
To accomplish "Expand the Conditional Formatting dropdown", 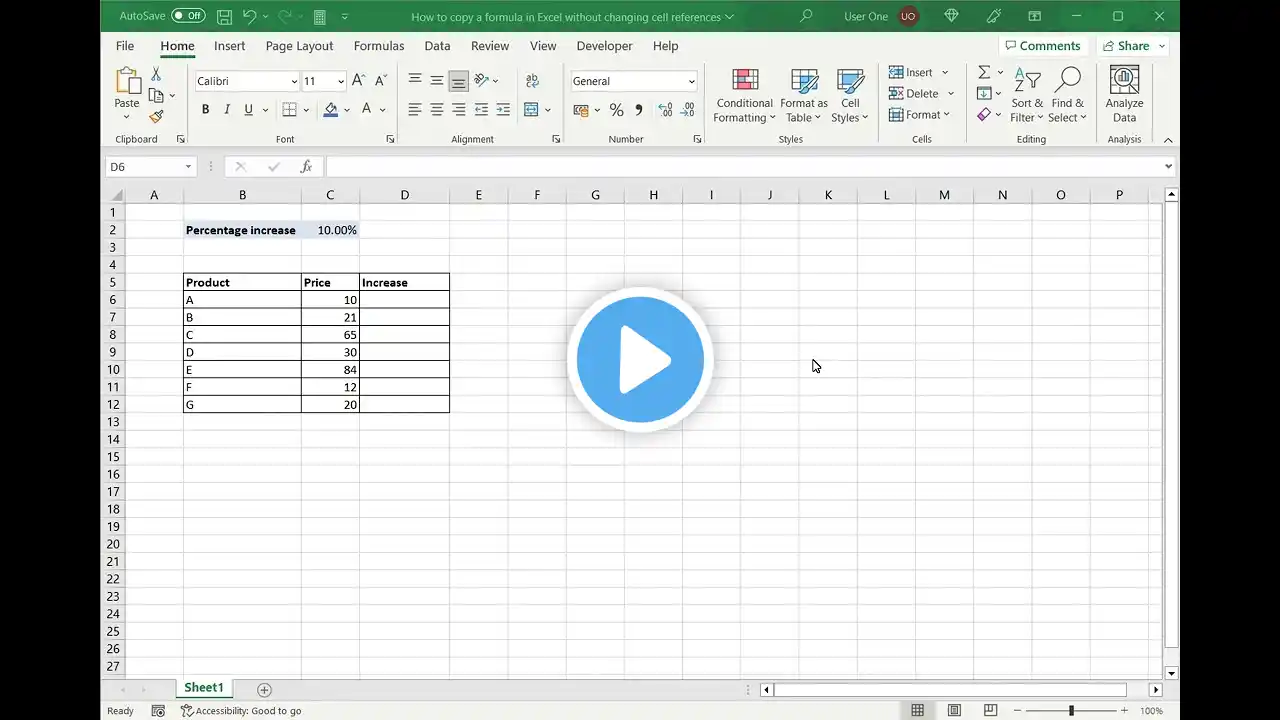I will [745, 96].
